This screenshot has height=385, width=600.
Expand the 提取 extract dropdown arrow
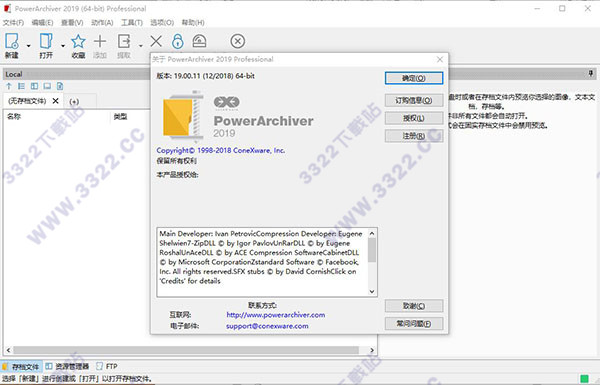pos(140,46)
